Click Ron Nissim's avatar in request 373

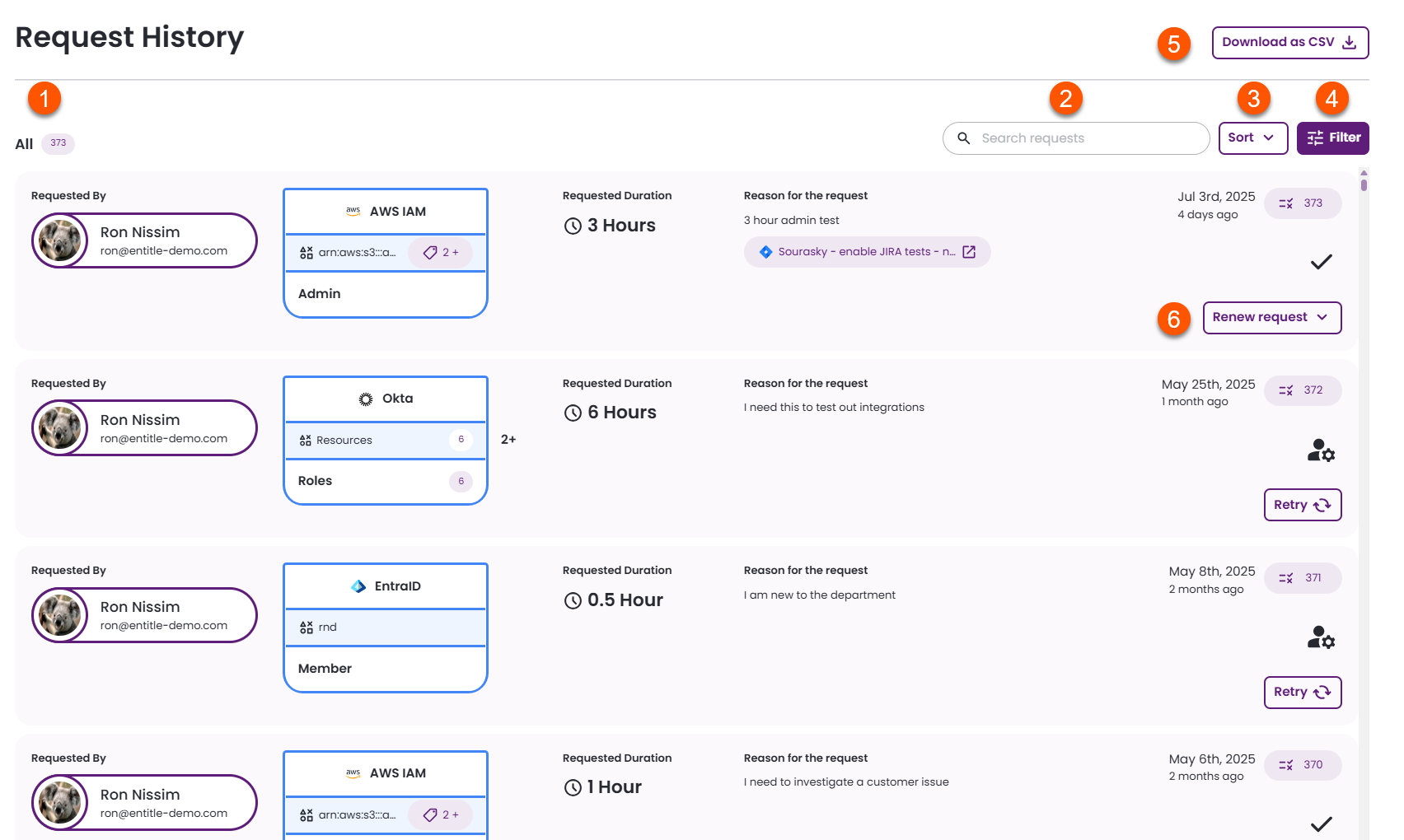coord(60,240)
